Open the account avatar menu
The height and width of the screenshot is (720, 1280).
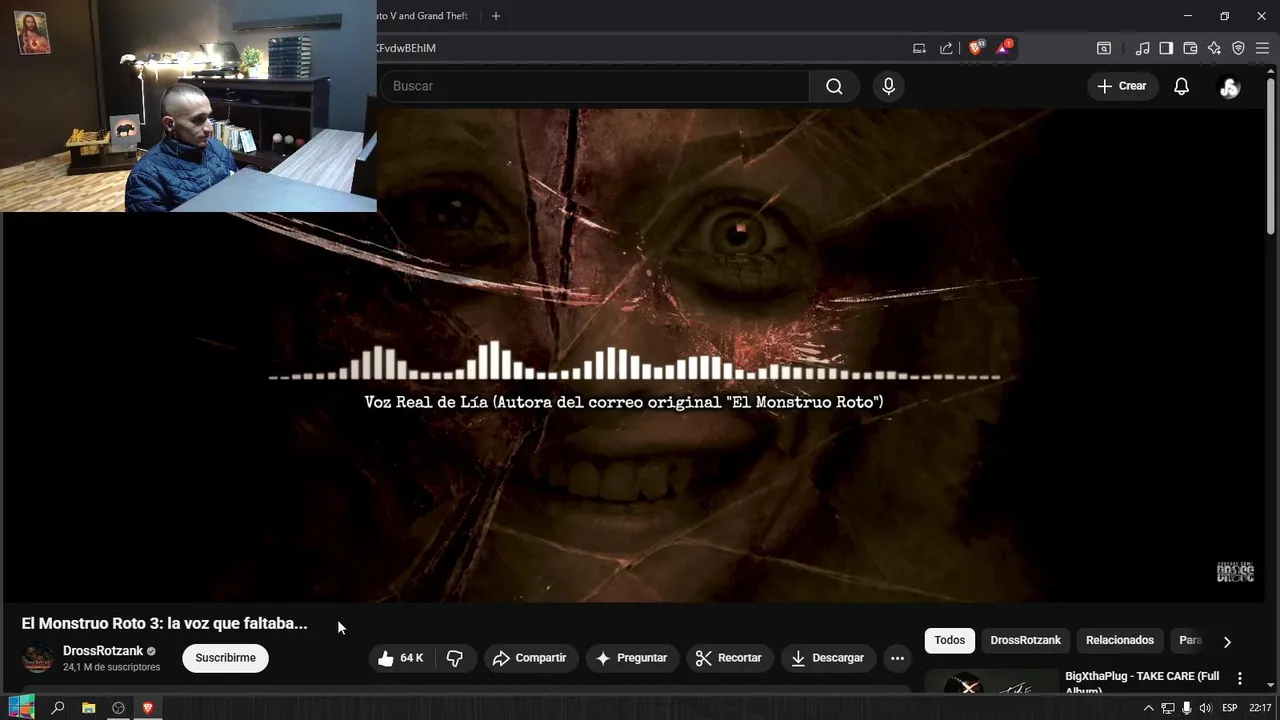[1229, 87]
